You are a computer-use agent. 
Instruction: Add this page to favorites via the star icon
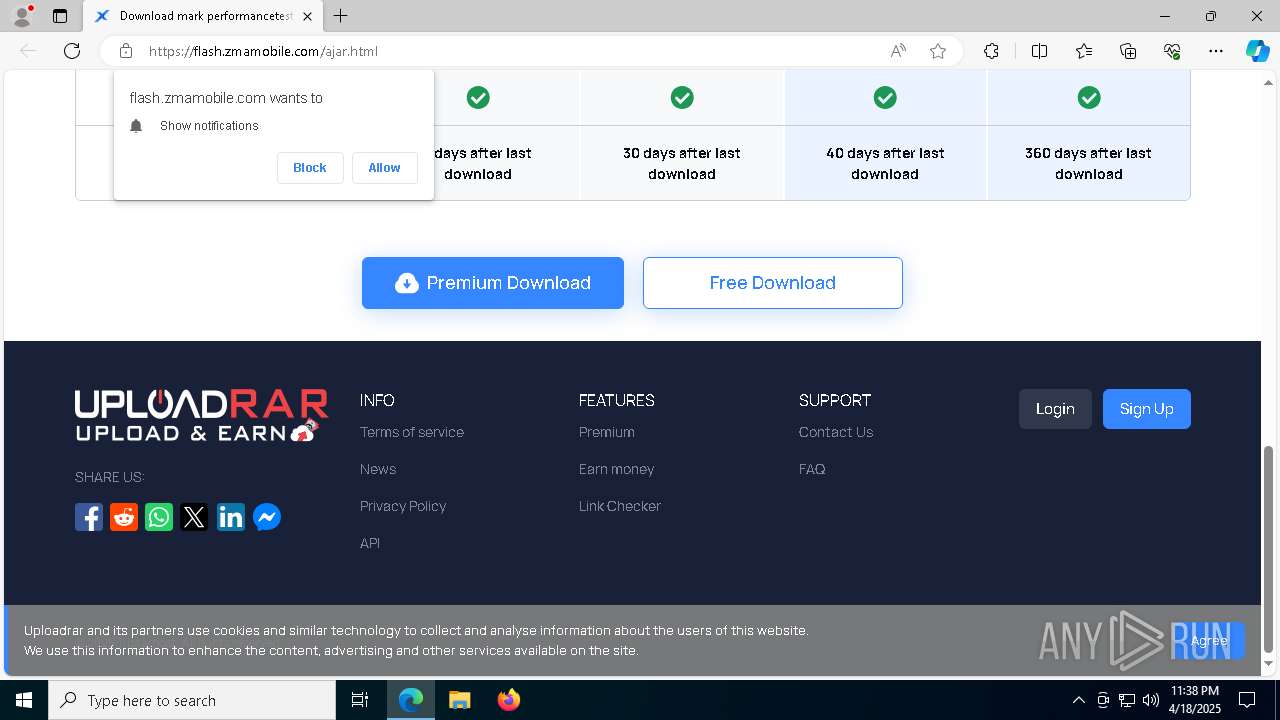[x=938, y=51]
